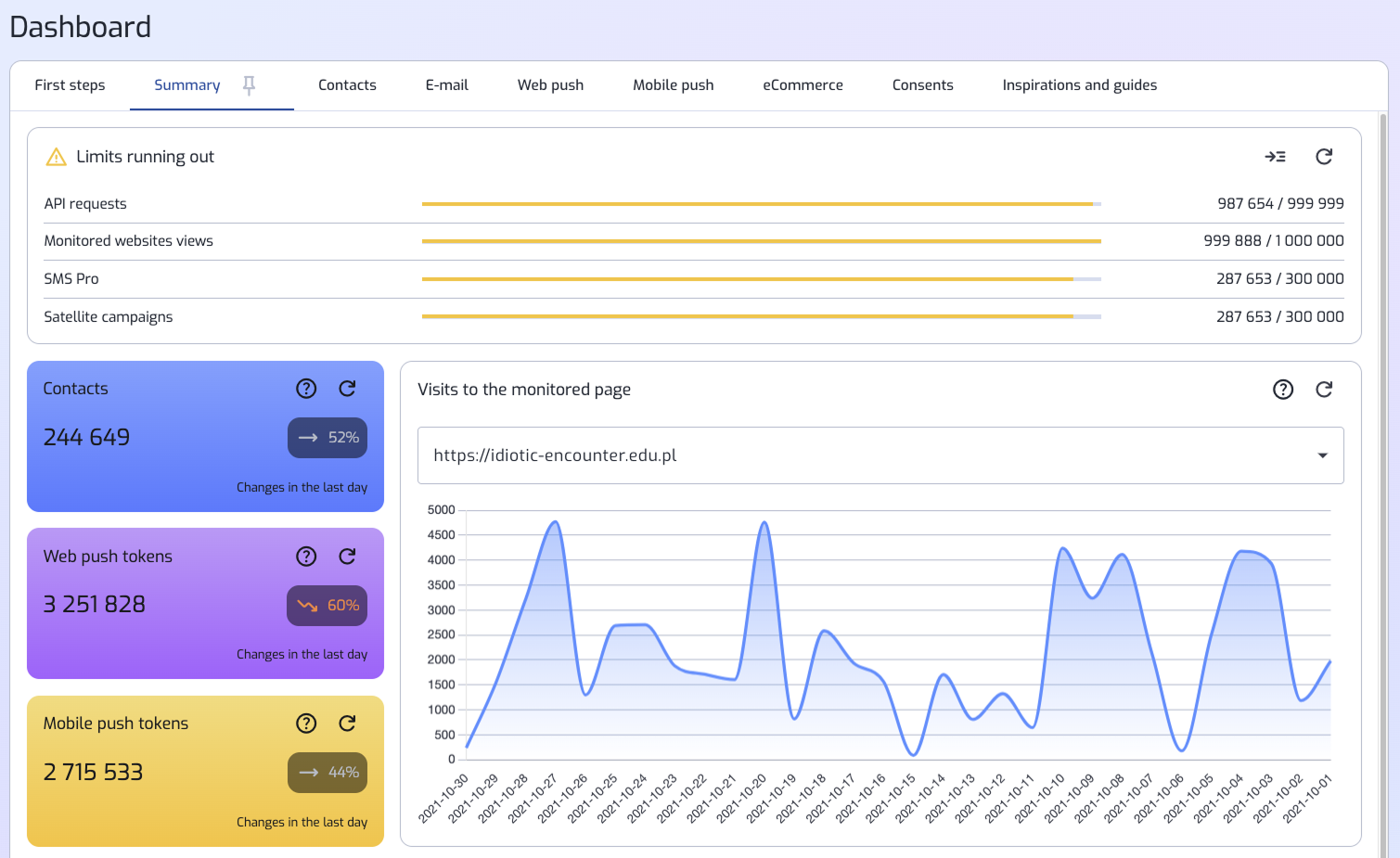Open the monitored page URL dropdown

click(880, 455)
